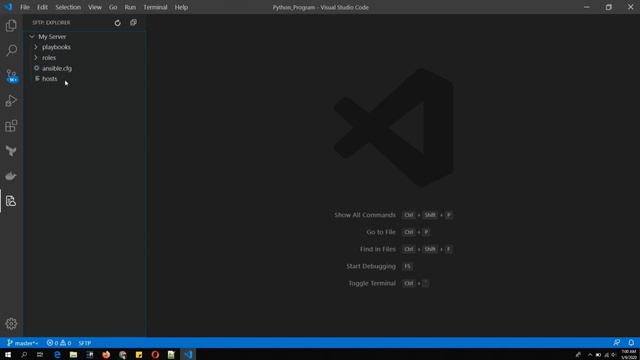The width and height of the screenshot is (640, 360).
Task: Restore down the VS Code window
Action: (x=609, y=7)
